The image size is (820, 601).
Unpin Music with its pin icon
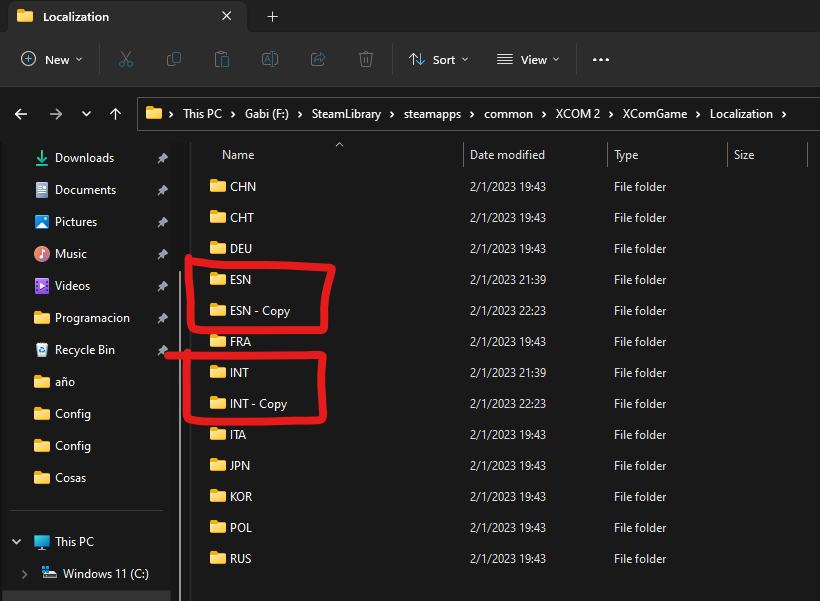[163, 254]
